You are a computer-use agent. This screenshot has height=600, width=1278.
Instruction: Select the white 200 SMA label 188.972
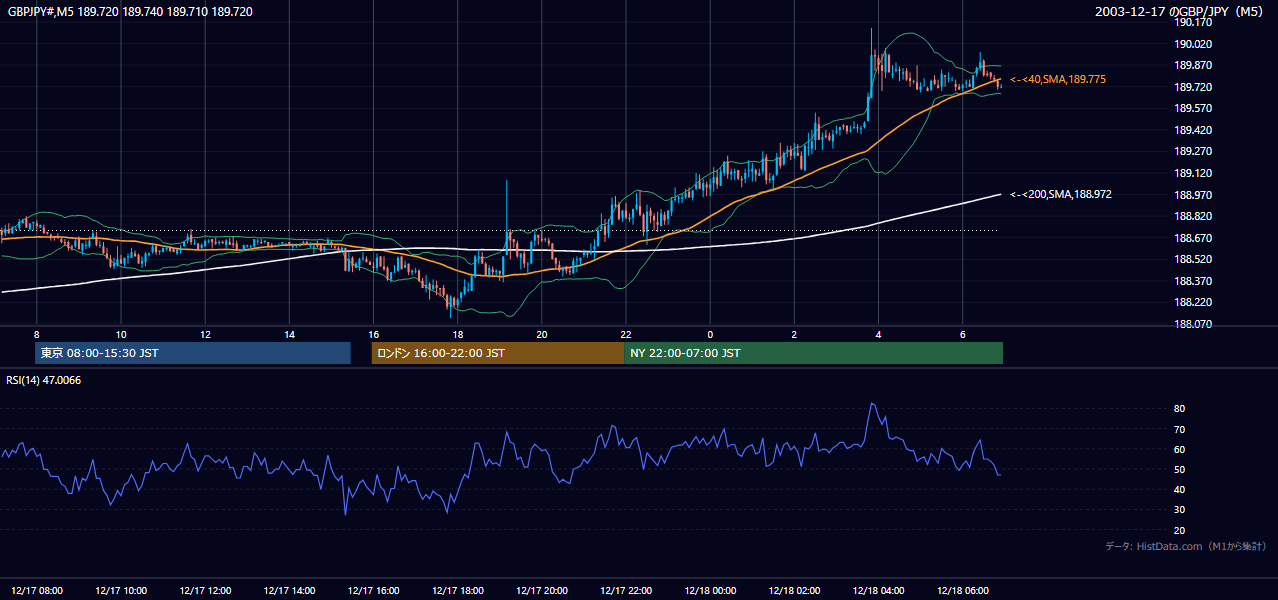coord(1061,194)
